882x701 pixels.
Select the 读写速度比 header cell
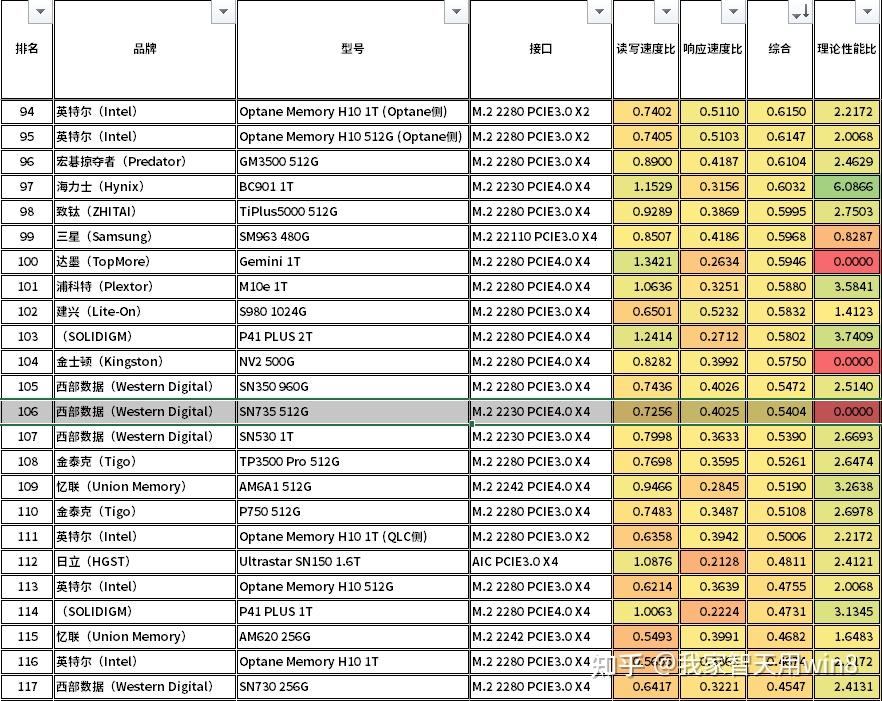point(646,50)
